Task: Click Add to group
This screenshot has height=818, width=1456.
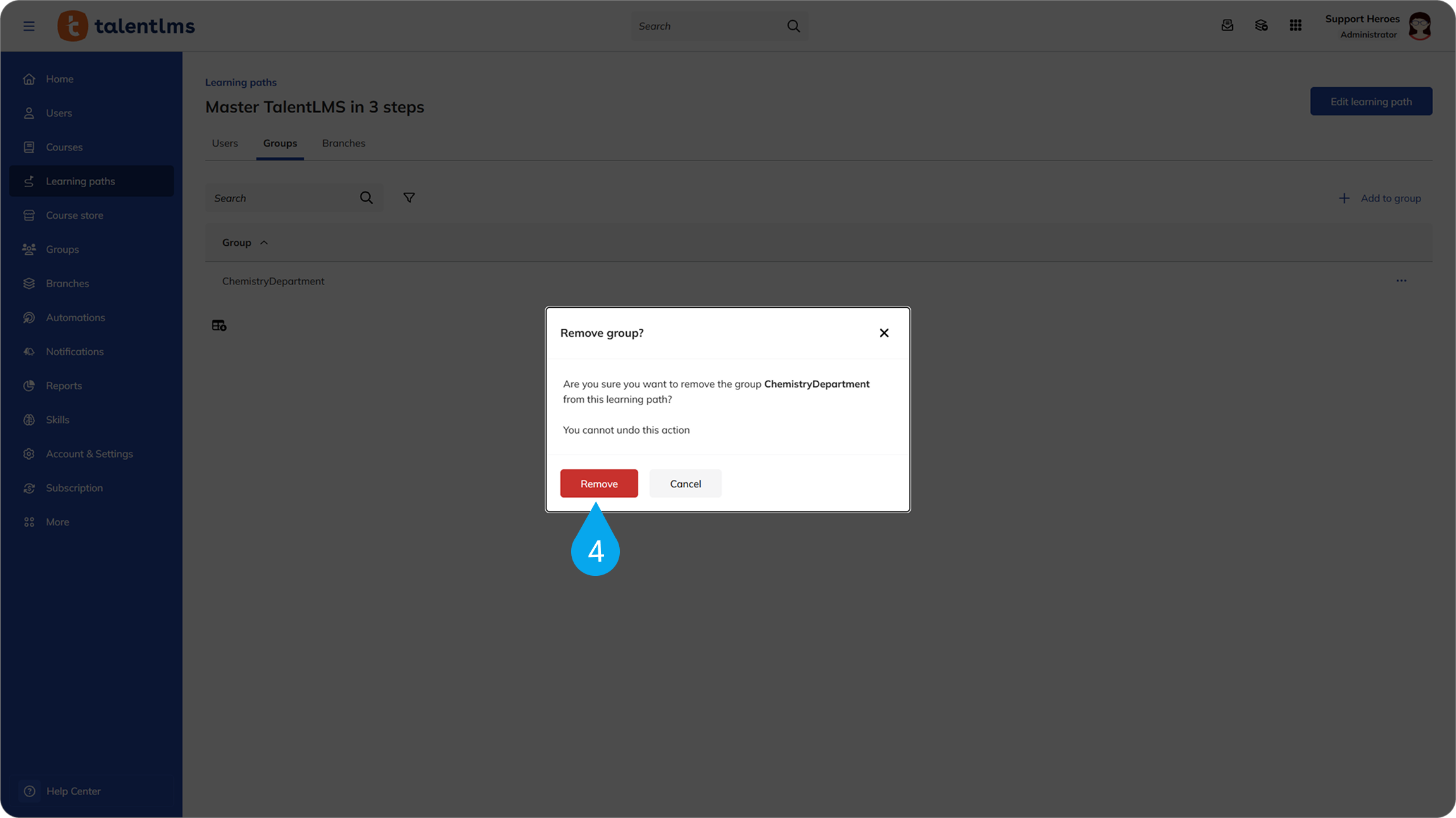Action: coord(1380,198)
